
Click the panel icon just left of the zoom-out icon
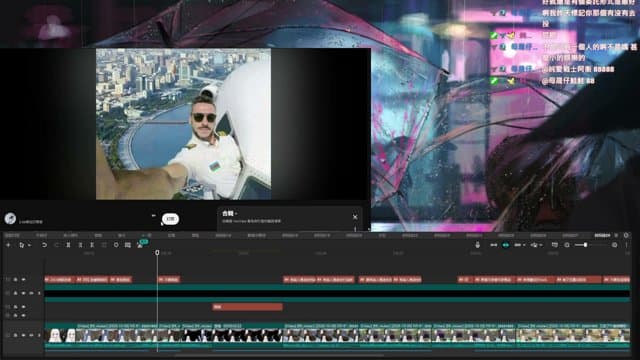click(x=554, y=245)
